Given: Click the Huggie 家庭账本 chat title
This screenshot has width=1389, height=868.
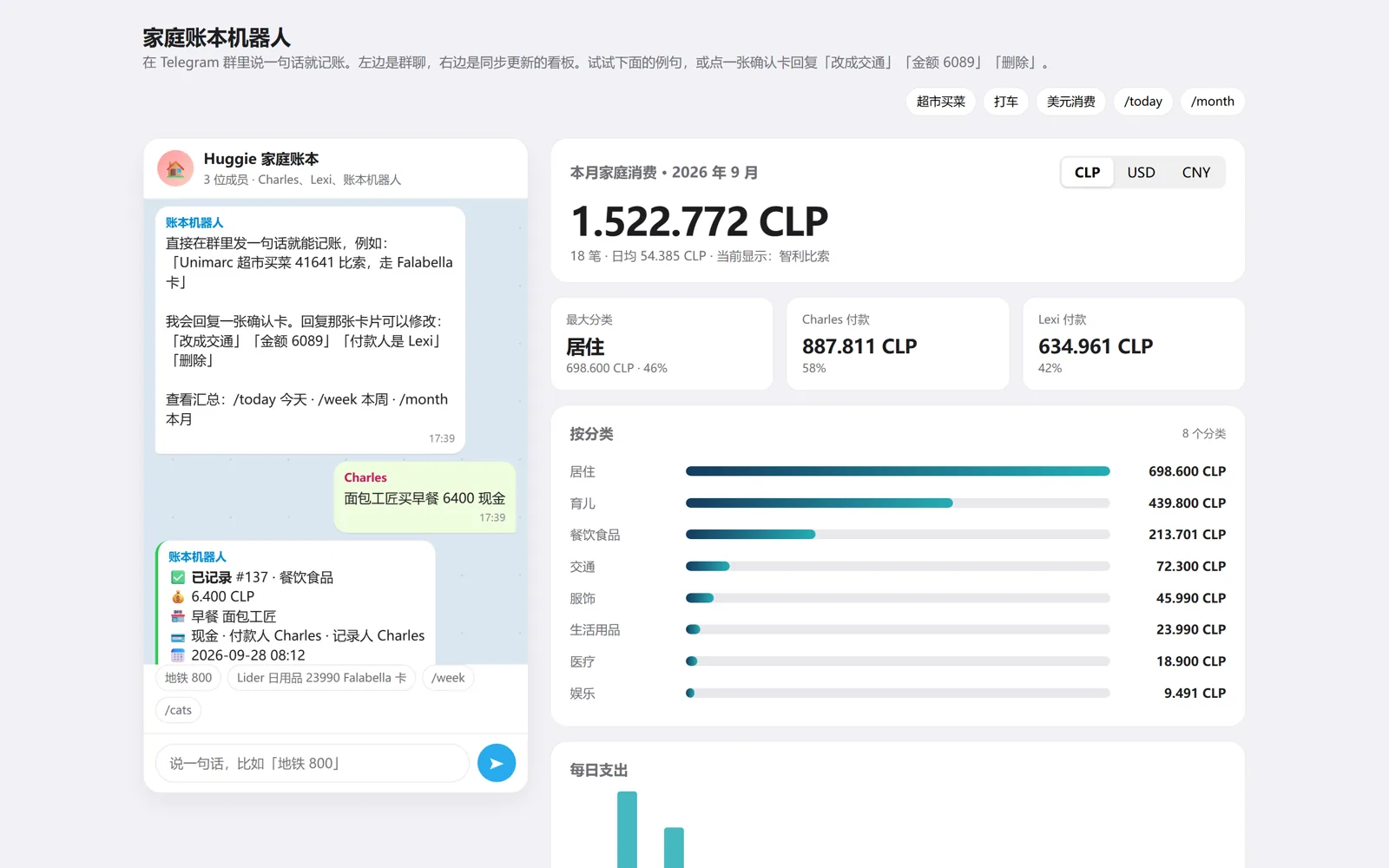Looking at the screenshot, I should [x=261, y=159].
